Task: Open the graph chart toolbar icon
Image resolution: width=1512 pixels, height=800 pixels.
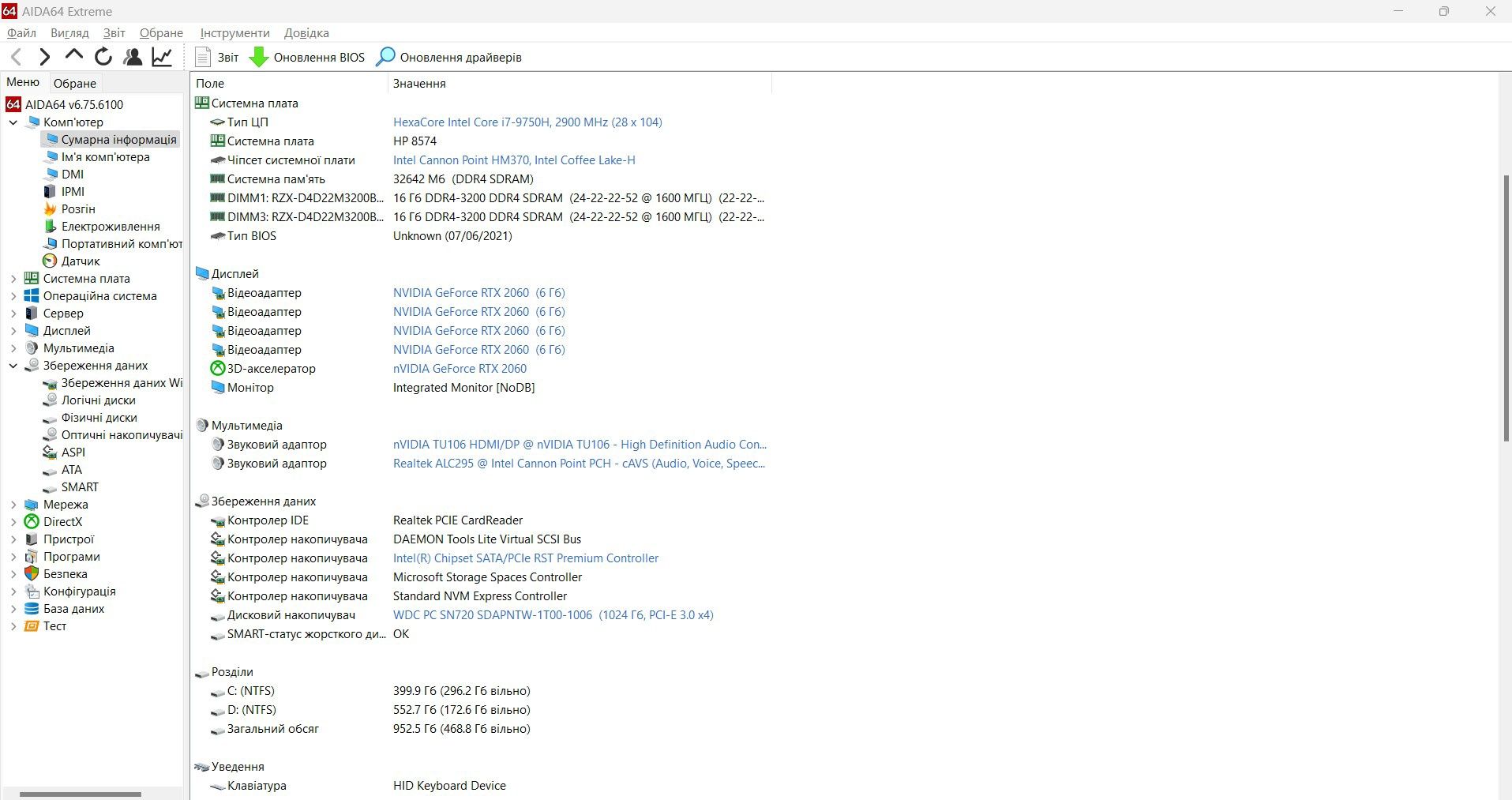Action: (x=162, y=57)
